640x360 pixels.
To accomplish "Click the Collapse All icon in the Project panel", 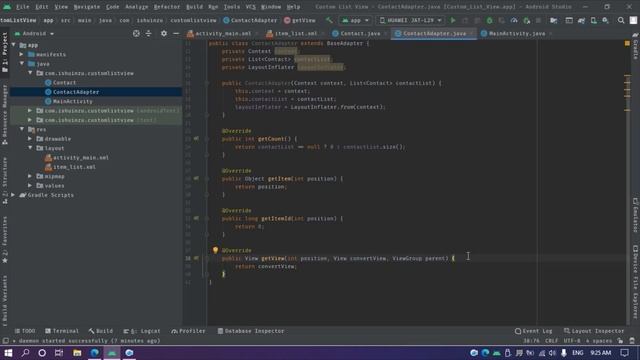I will pos(149,33).
